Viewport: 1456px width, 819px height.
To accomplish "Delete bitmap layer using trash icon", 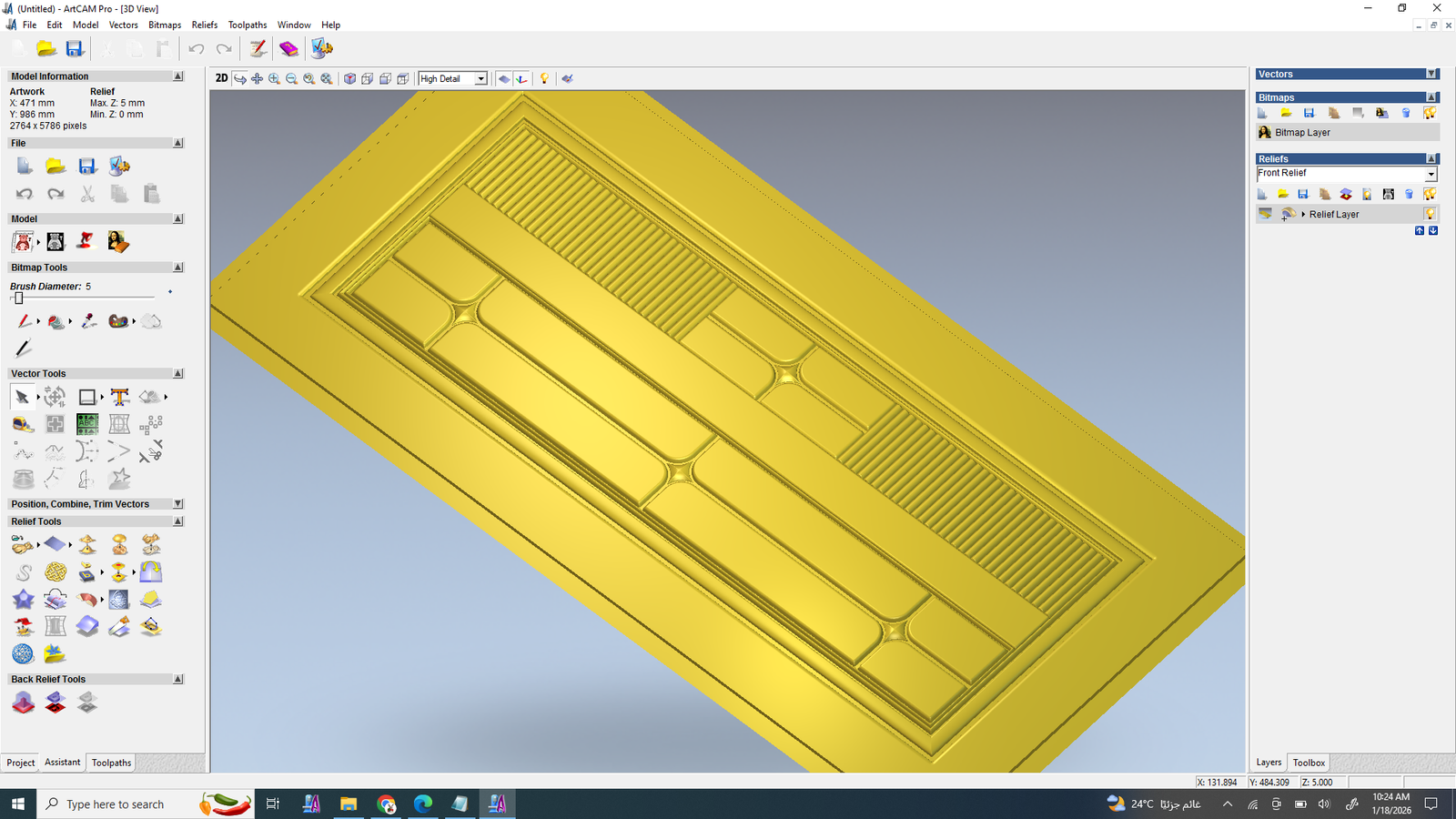I will click(1406, 114).
